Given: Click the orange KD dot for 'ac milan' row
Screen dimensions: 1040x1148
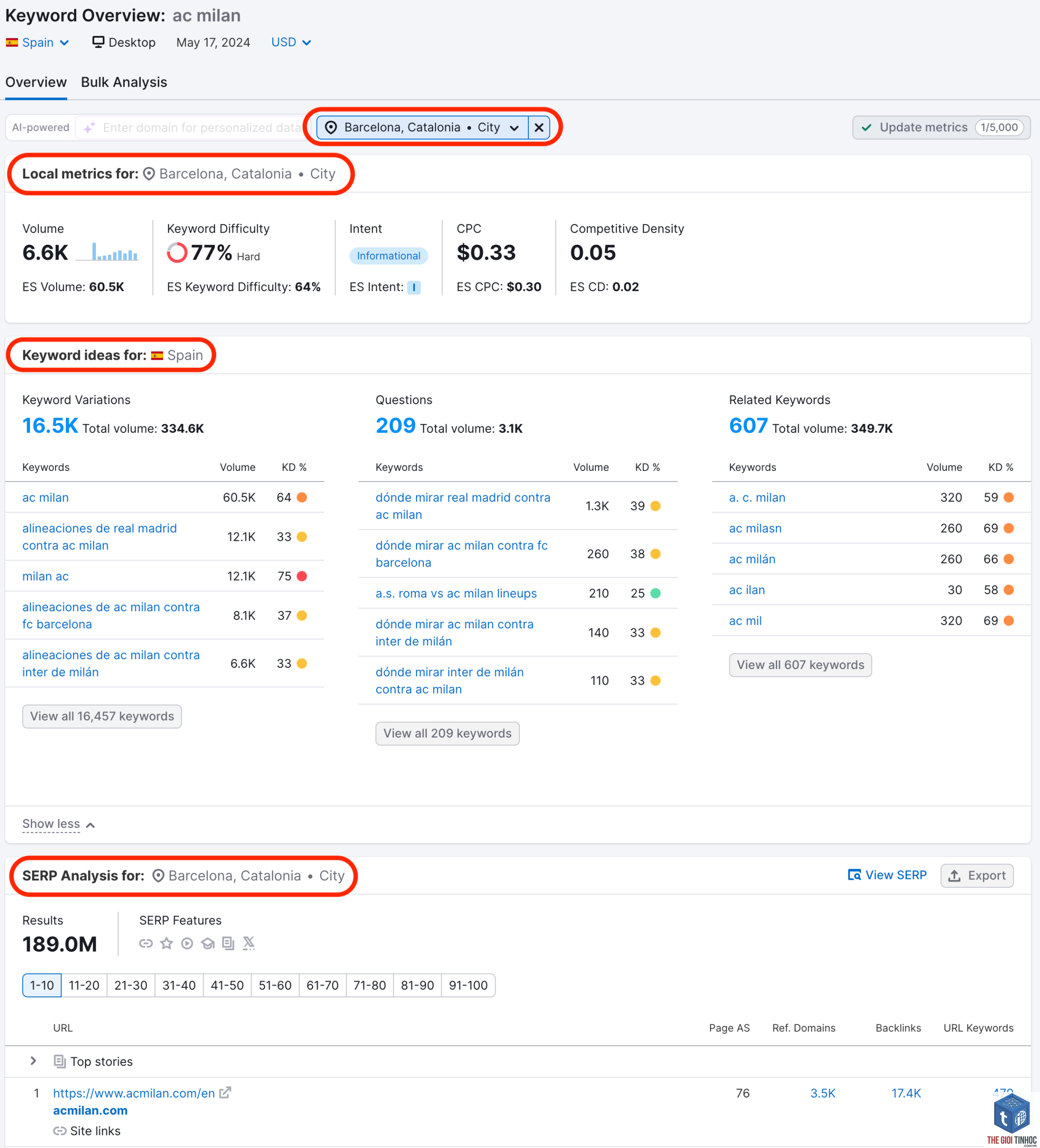Looking at the screenshot, I should [x=302, y=498].
